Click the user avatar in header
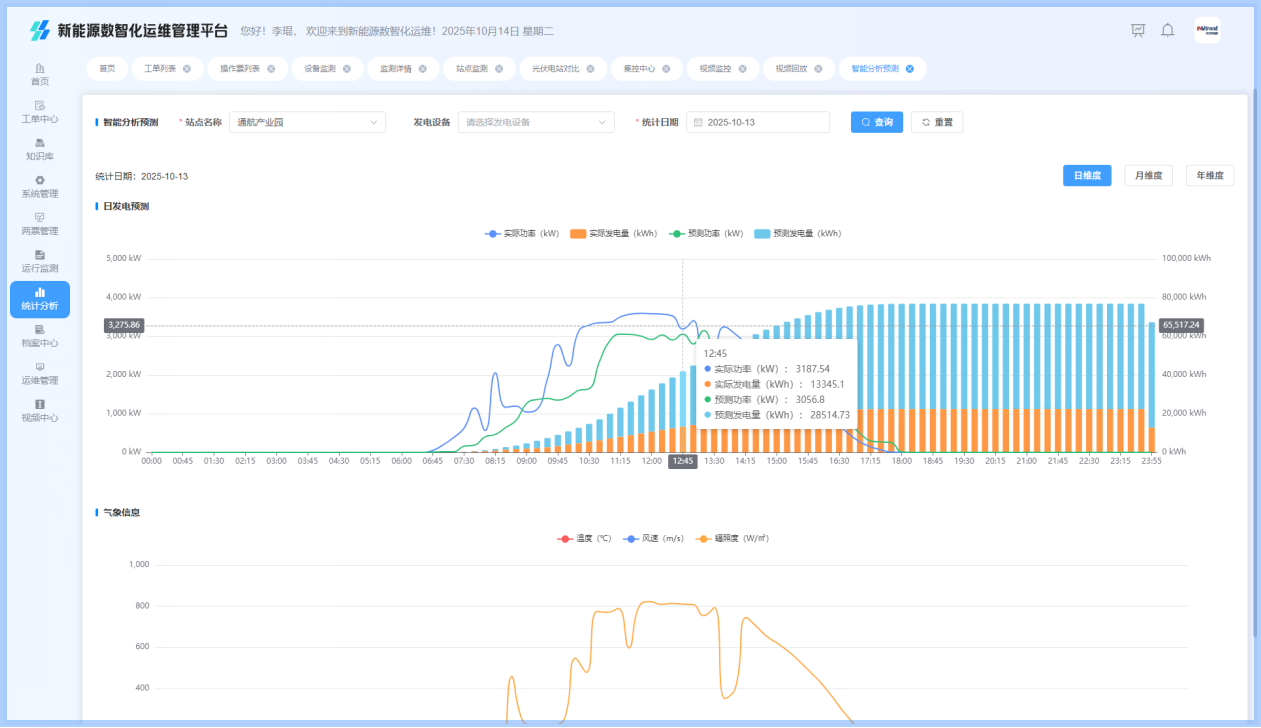This screenshot has width=1261, height=728. coord(1207,30)
